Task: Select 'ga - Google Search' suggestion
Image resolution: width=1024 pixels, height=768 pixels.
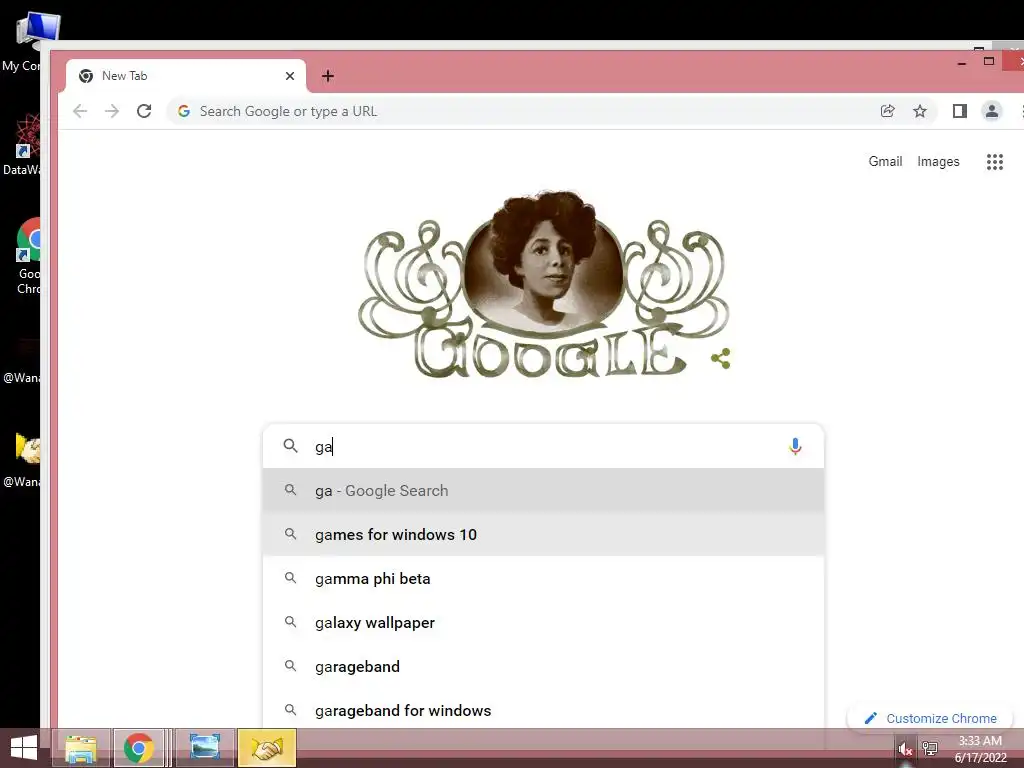Action: click(543, 490)
